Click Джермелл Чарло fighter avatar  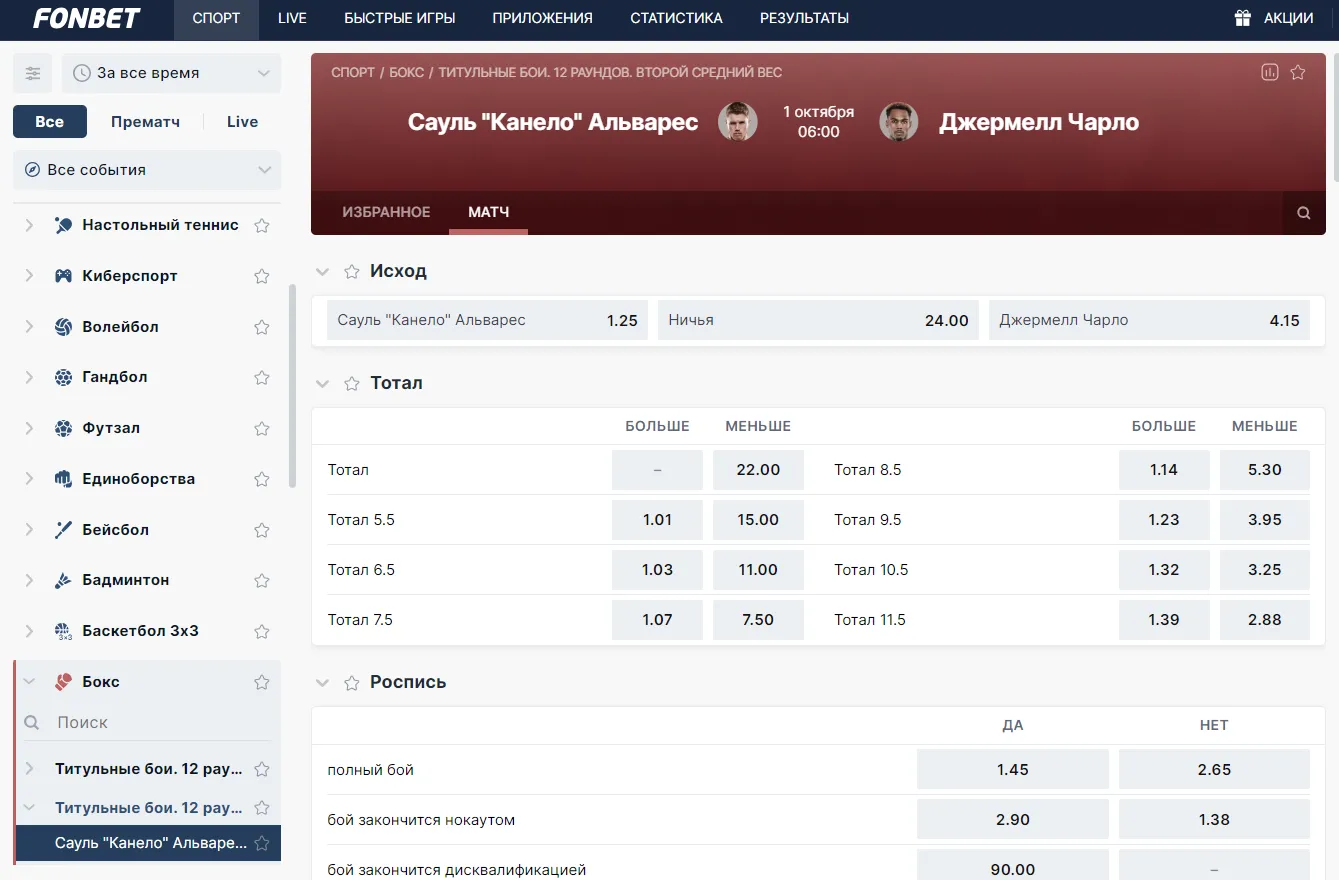898,122
